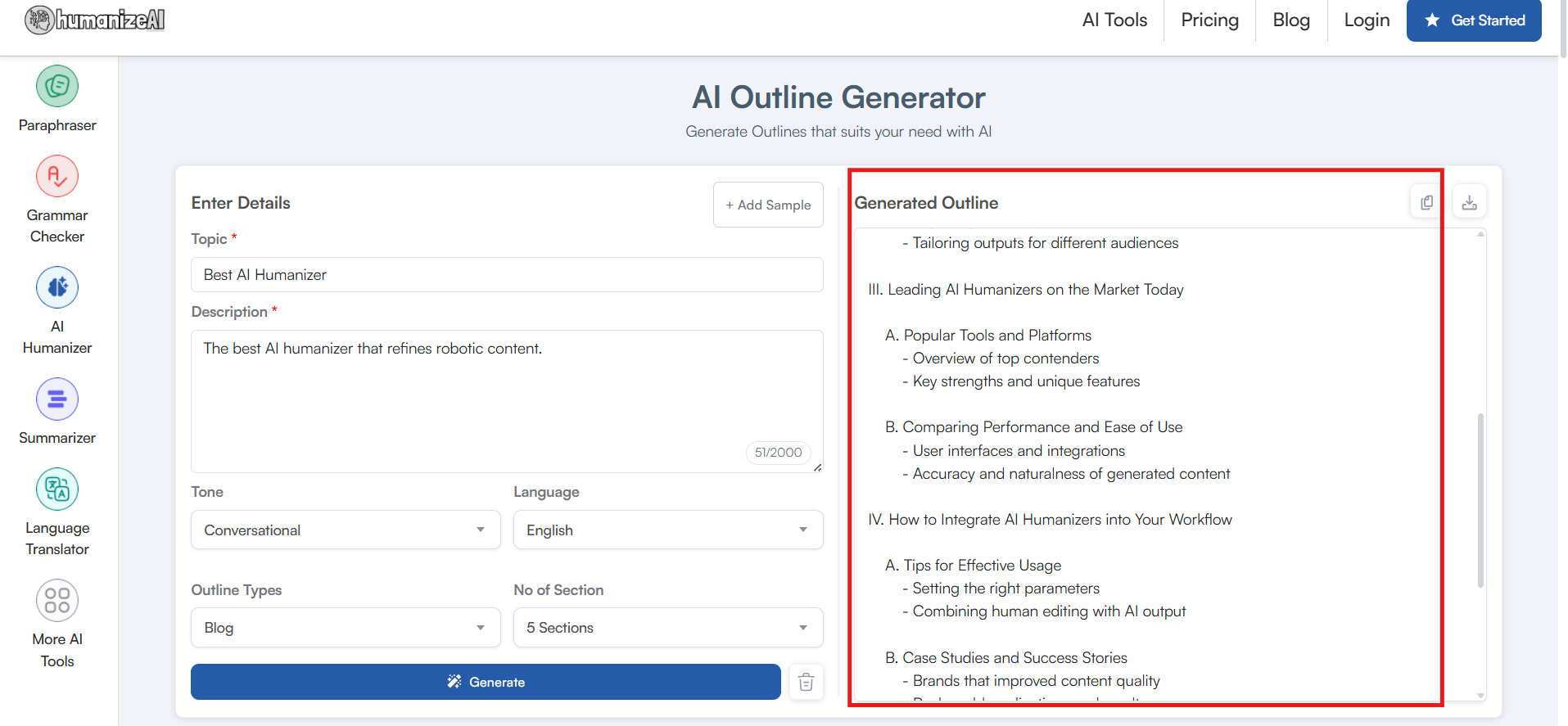Open the Language dropdown set to English

[x=667, y=530]
